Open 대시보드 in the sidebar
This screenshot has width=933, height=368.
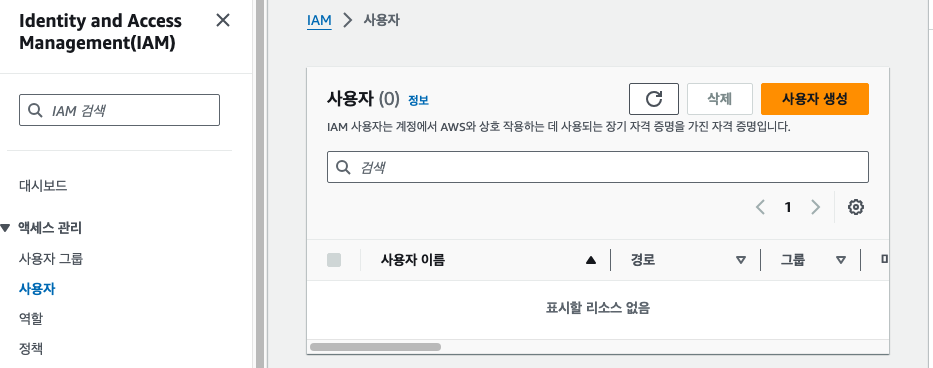click(43, 186)
